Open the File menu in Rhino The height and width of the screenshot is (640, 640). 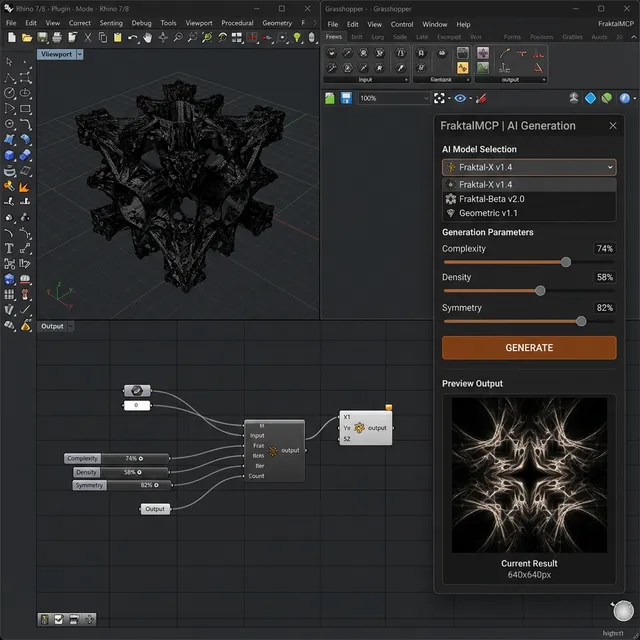pyautogui.click(x=11, y=23)
